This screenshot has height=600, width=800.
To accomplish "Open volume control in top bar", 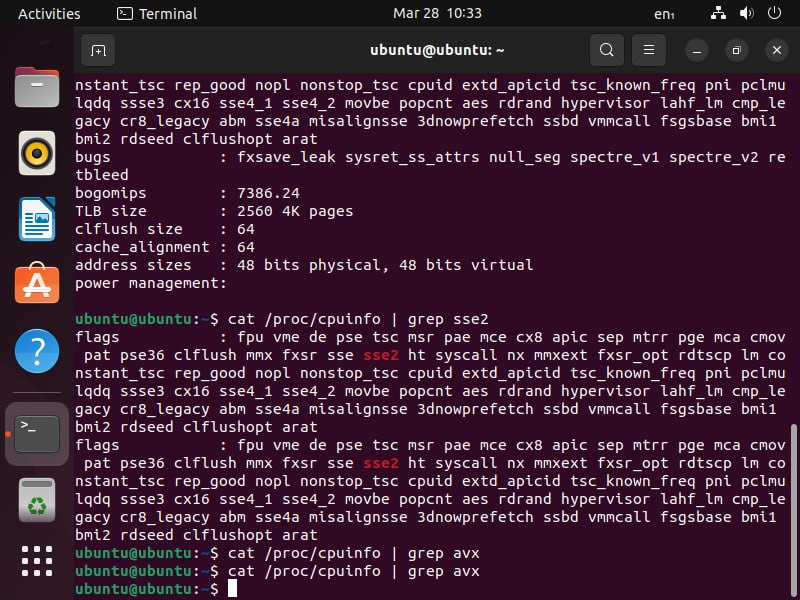I will point(746,13).
